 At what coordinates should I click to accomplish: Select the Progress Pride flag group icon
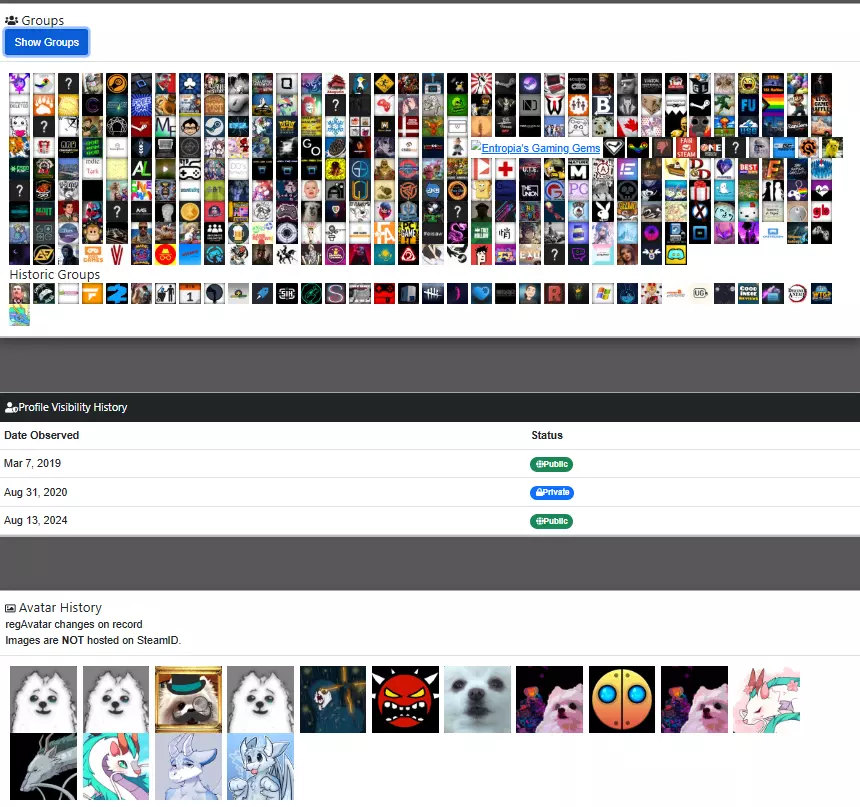[773, 105]
